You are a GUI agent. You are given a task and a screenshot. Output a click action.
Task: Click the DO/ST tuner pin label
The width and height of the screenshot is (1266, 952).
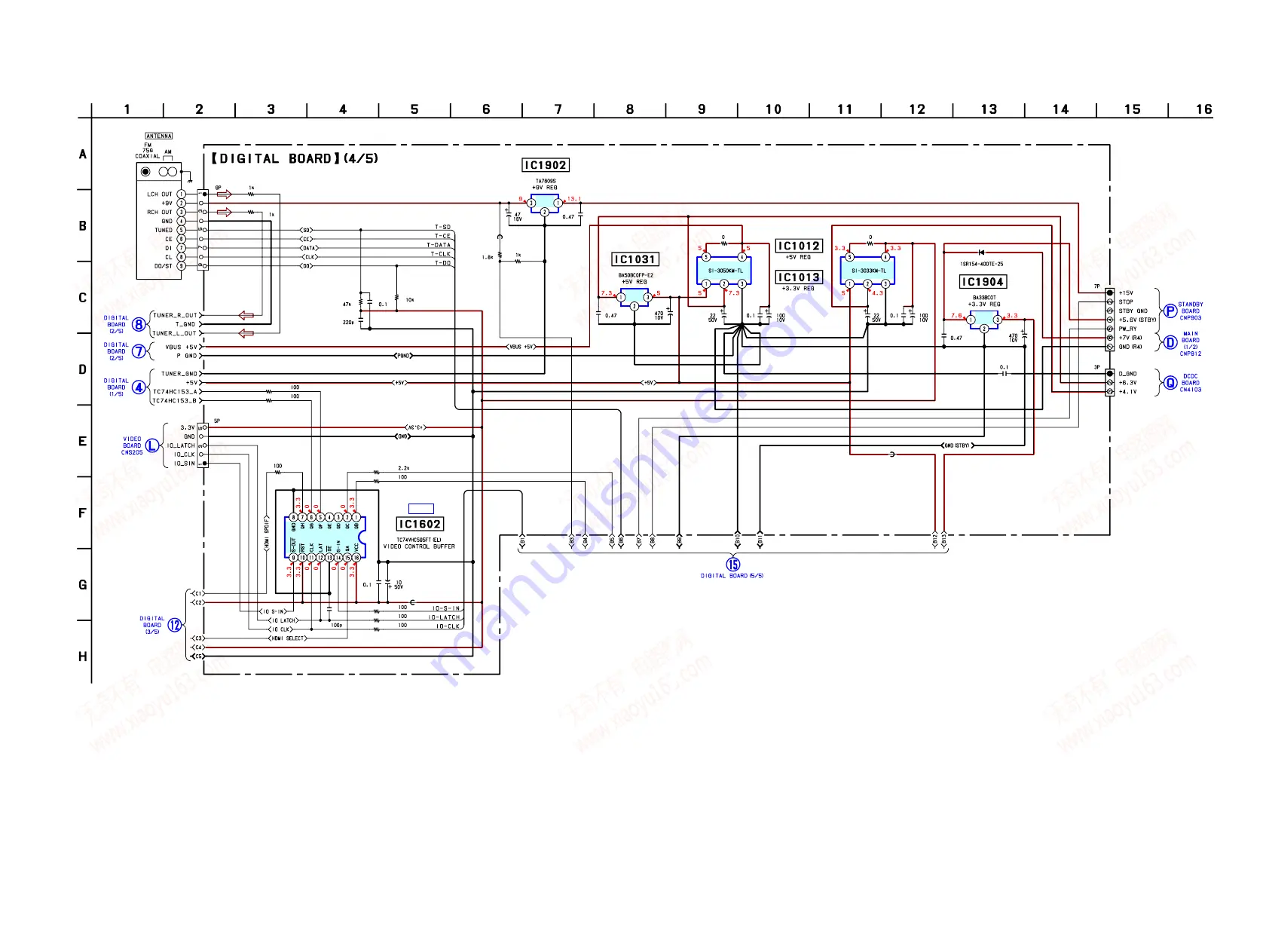pos(164,266)
